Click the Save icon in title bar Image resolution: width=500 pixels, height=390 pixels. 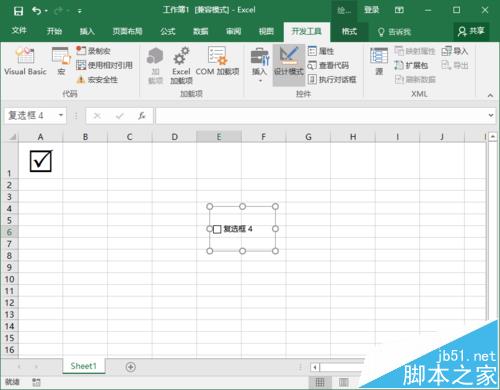(x=18, y=11)
